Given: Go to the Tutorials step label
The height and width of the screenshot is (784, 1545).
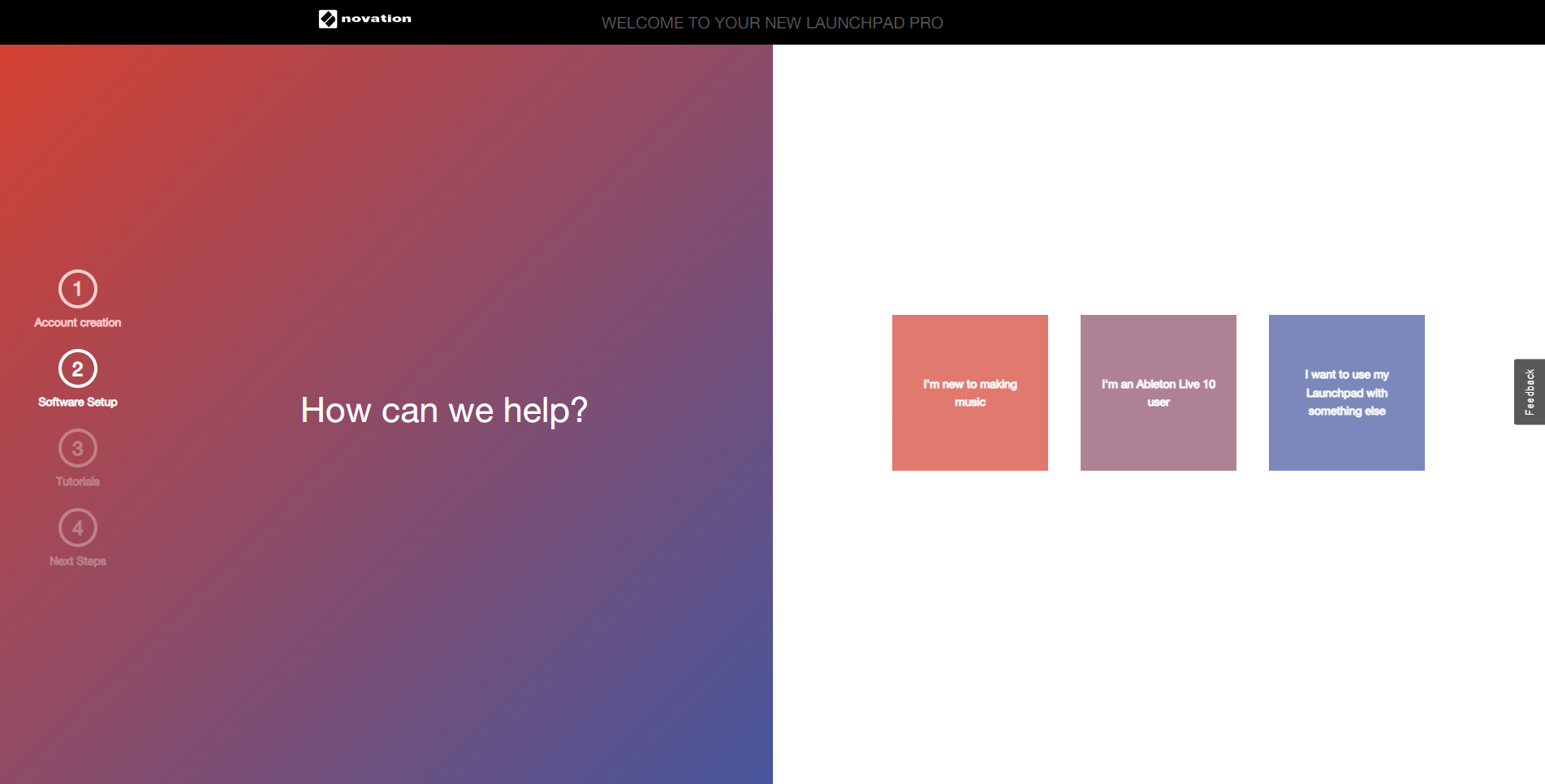Looking at the screenshot, I should tap(78, 481).
